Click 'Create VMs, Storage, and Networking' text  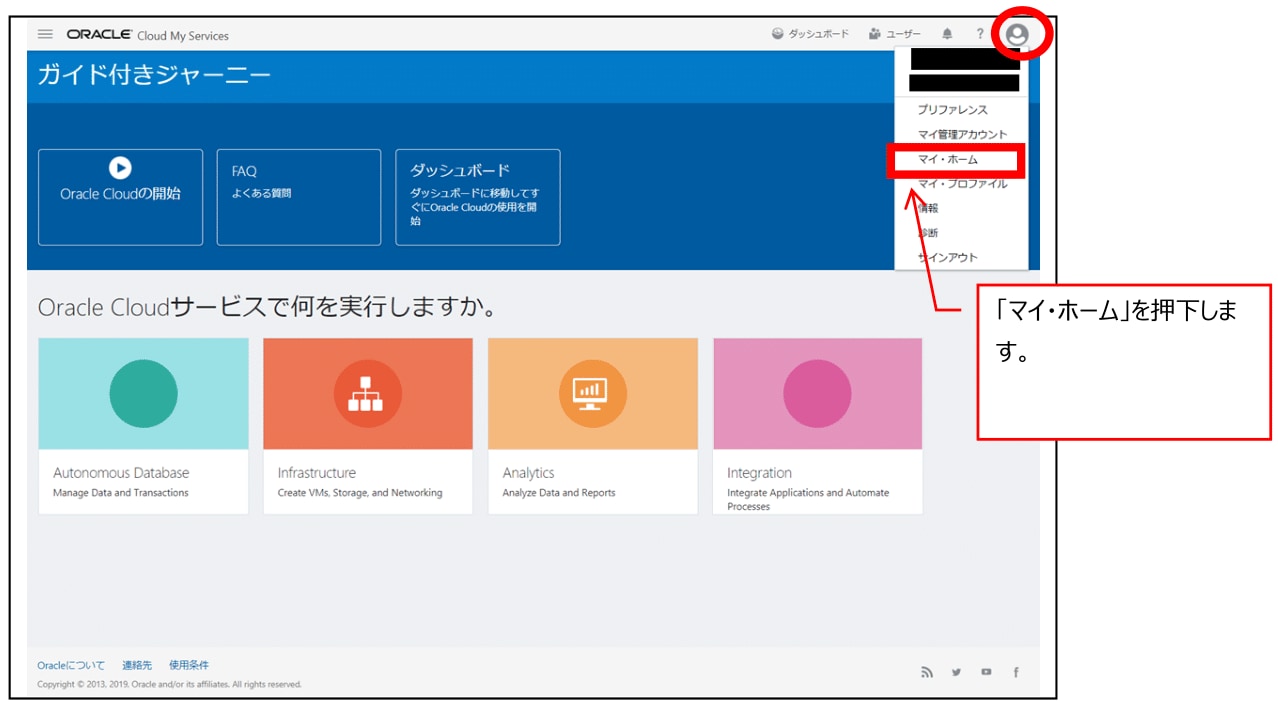click(x=360, y=493)
